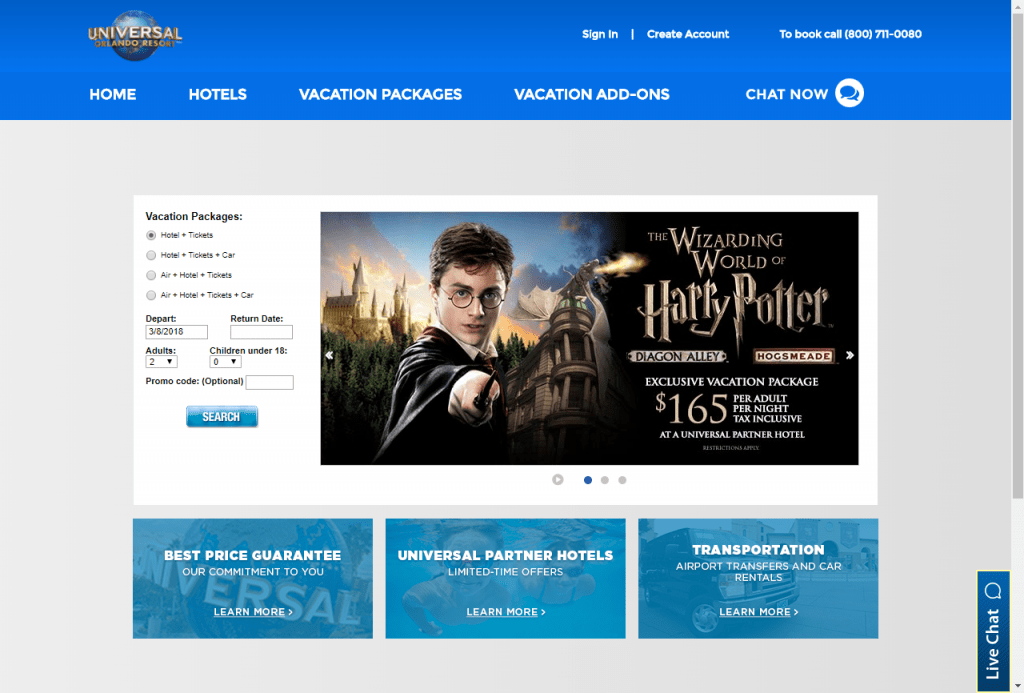Focus the Promo code field
The width and height of the screenshot is (1024, 693).
coord(270,382)
